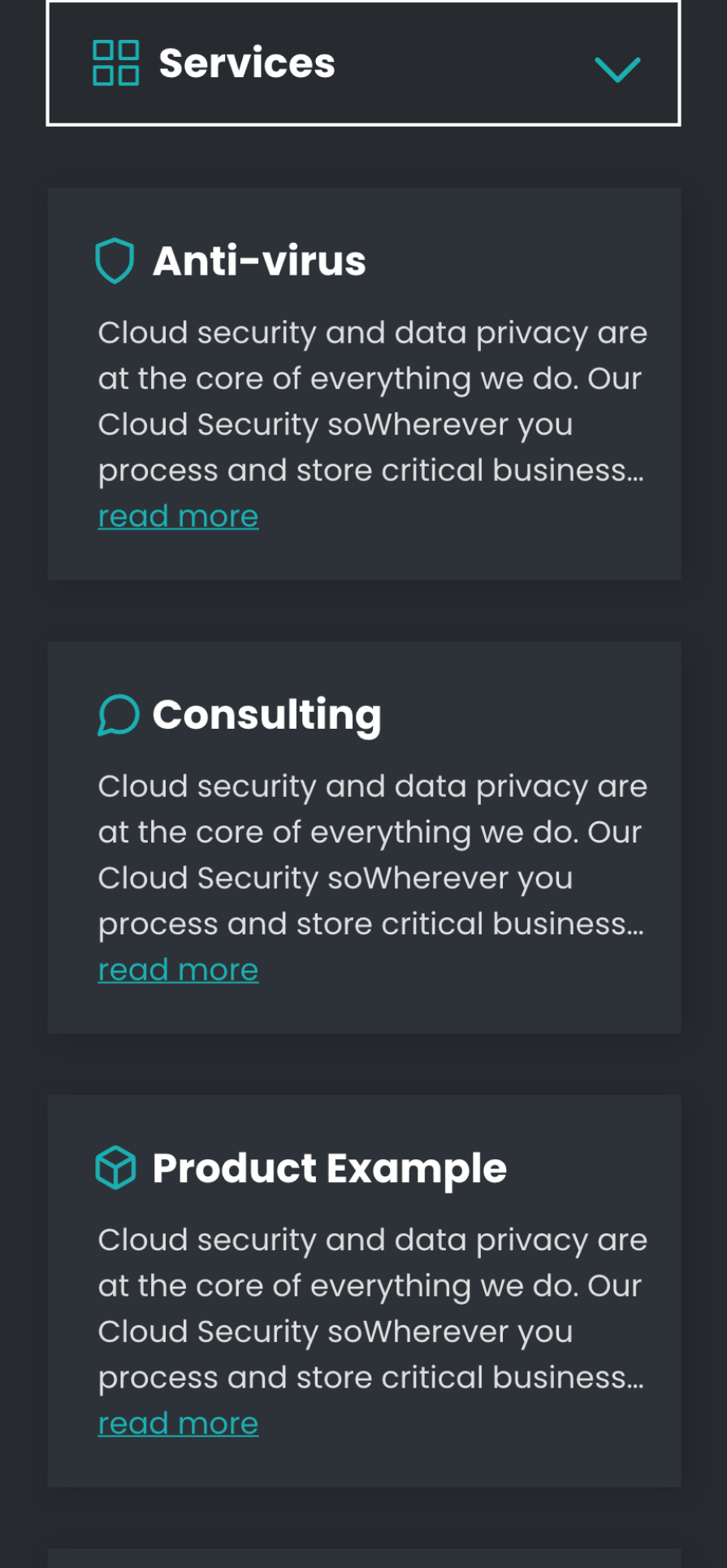
Task: Open the Services dropdown box
Action: tap(363, 63)
